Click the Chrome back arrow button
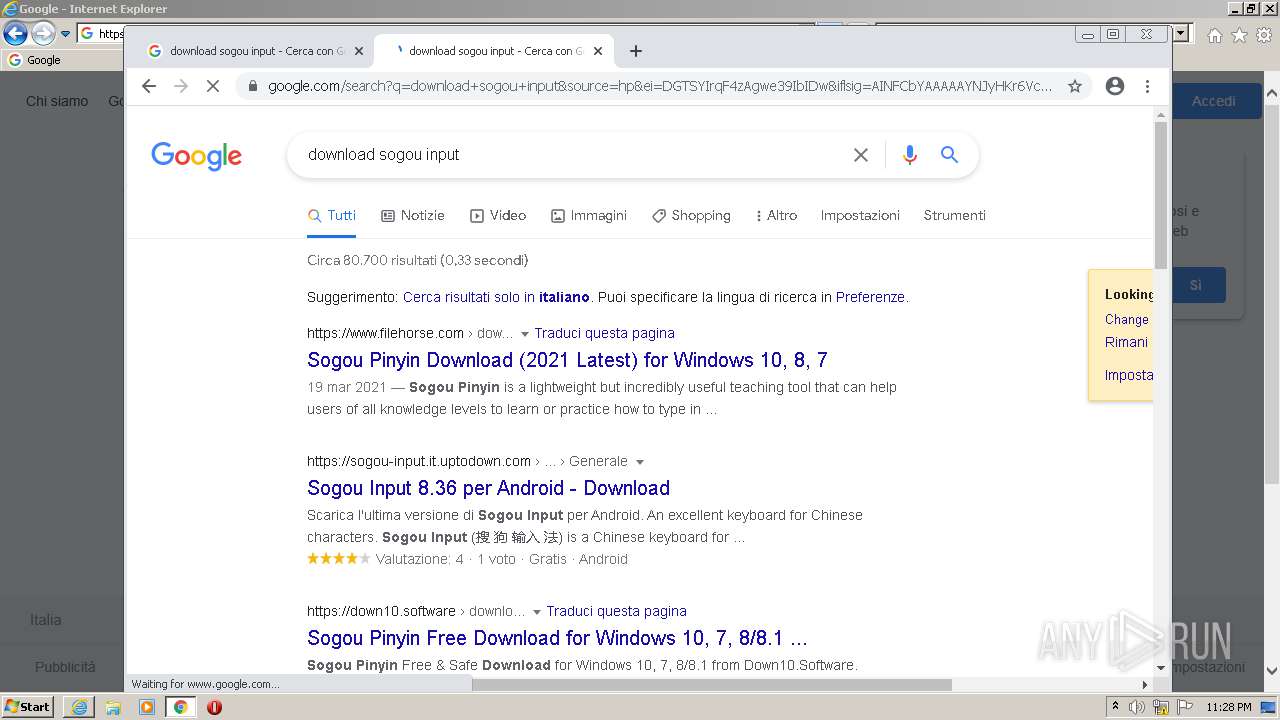Viewport: 1280px width, 720px height. pyautogui.click(x=149, y=86)
